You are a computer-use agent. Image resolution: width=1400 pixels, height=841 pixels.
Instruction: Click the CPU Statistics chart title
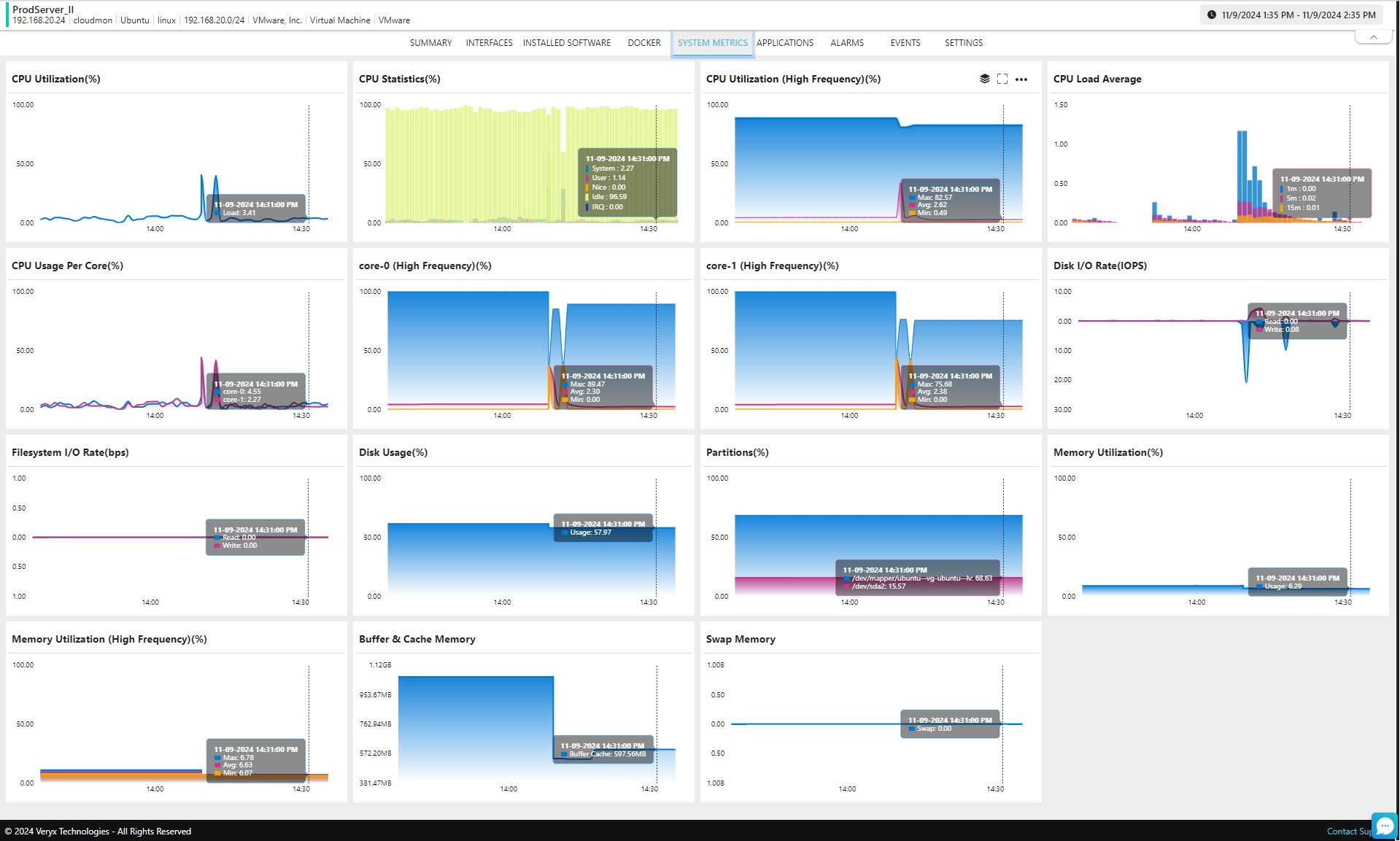(399, 79)
